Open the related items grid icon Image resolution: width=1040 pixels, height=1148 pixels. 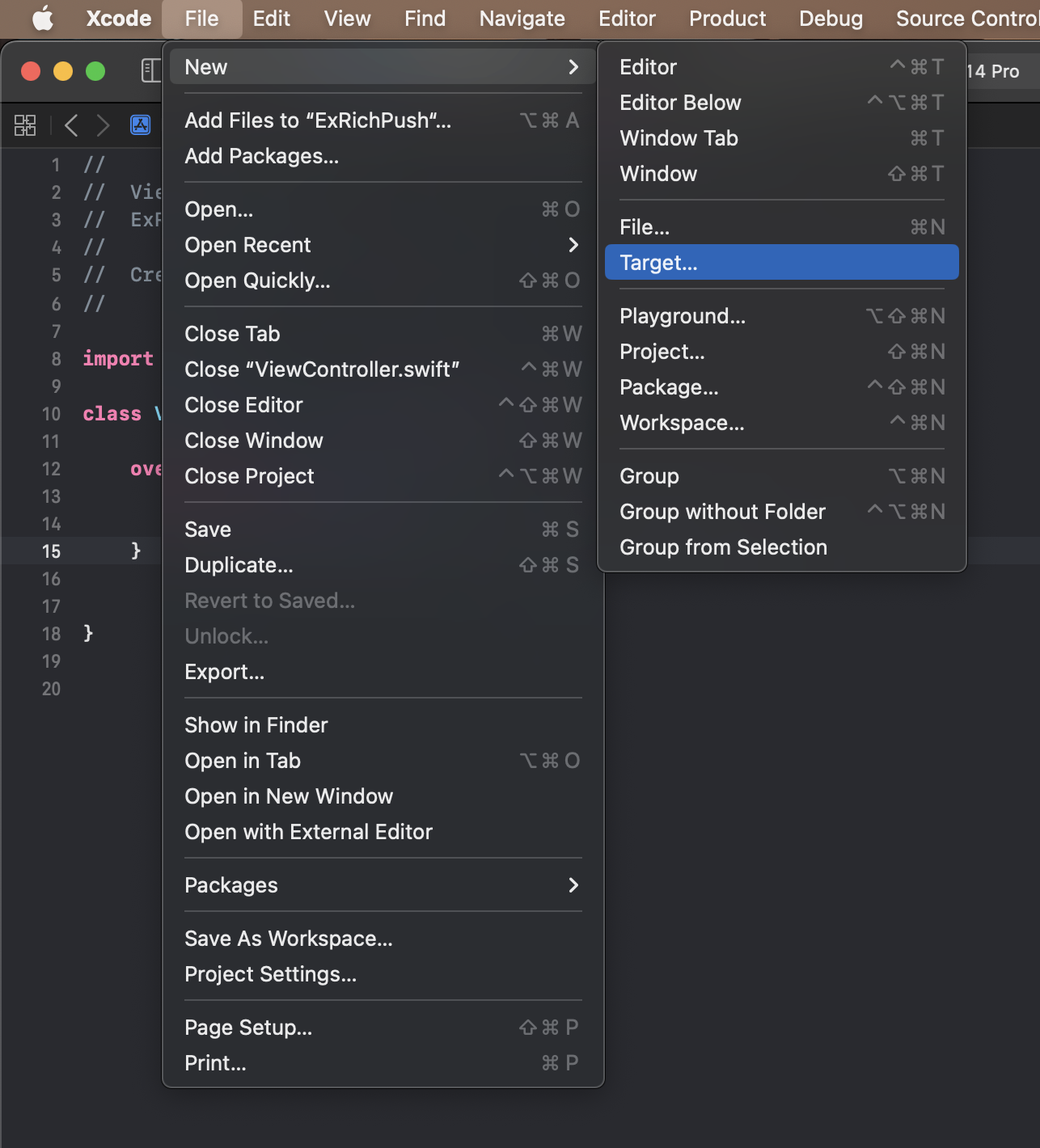(25, 125)
